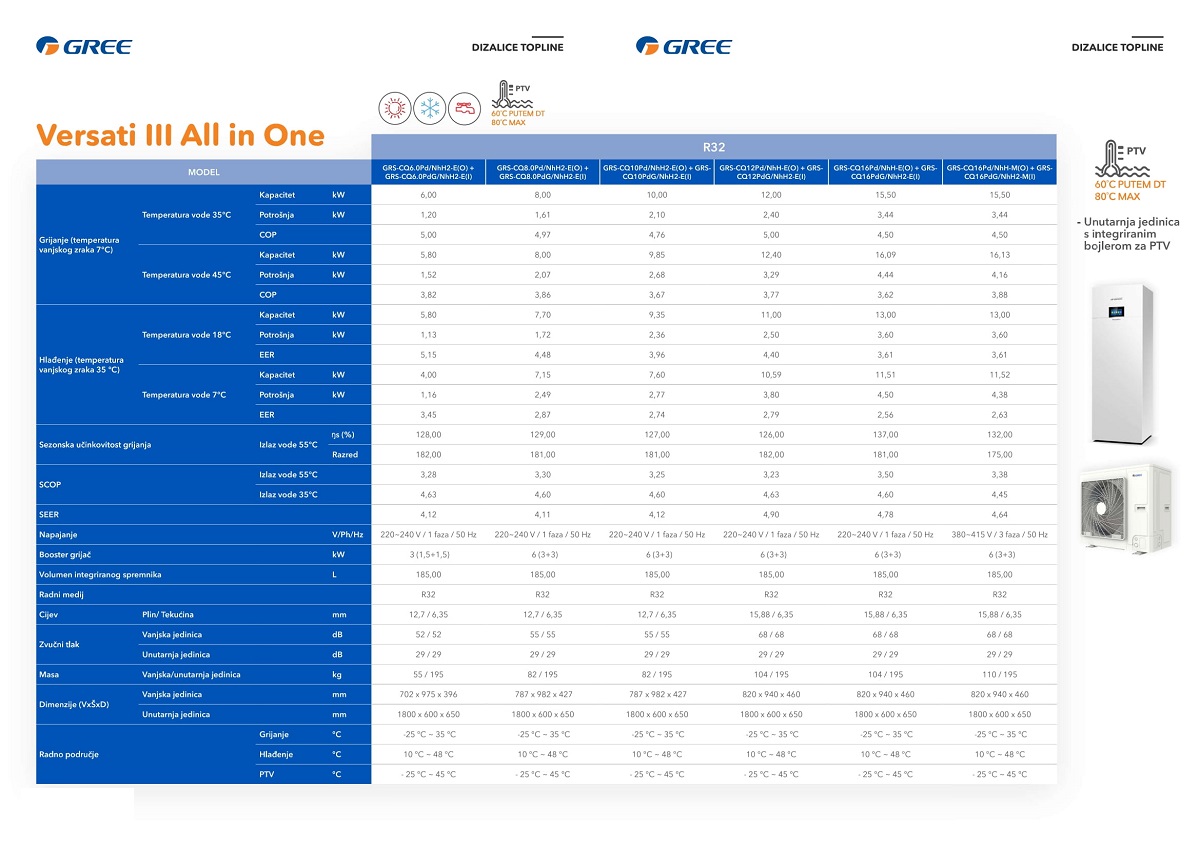Viewport: 1200px width, 848px height.
Task: Click the 4,97 COP value
Action: [542, 235]
